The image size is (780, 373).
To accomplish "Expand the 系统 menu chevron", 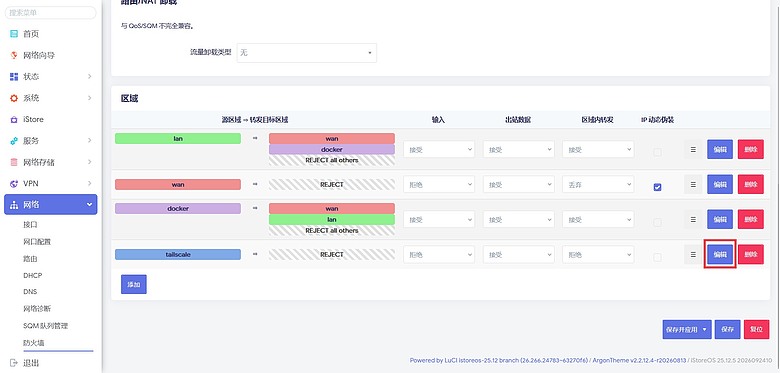I will (x=90, y=98).
